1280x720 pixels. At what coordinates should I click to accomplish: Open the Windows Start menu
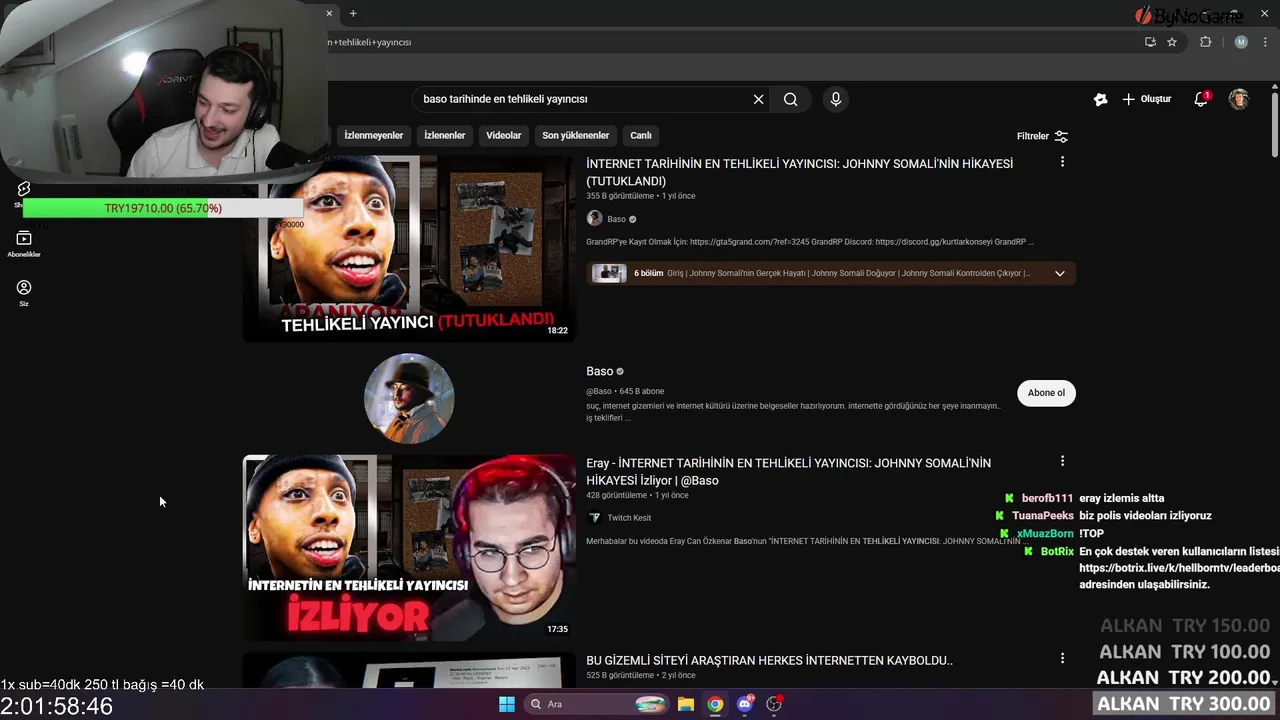tap(507, 704)
